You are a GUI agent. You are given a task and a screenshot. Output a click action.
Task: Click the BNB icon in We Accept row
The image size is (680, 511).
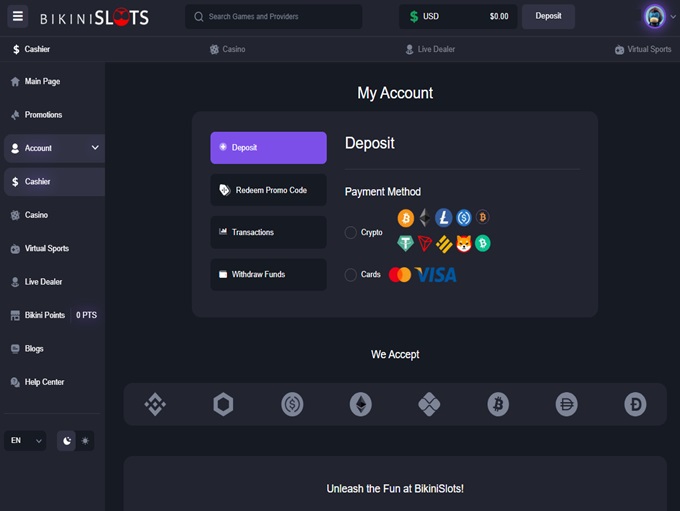pos(155,404)
